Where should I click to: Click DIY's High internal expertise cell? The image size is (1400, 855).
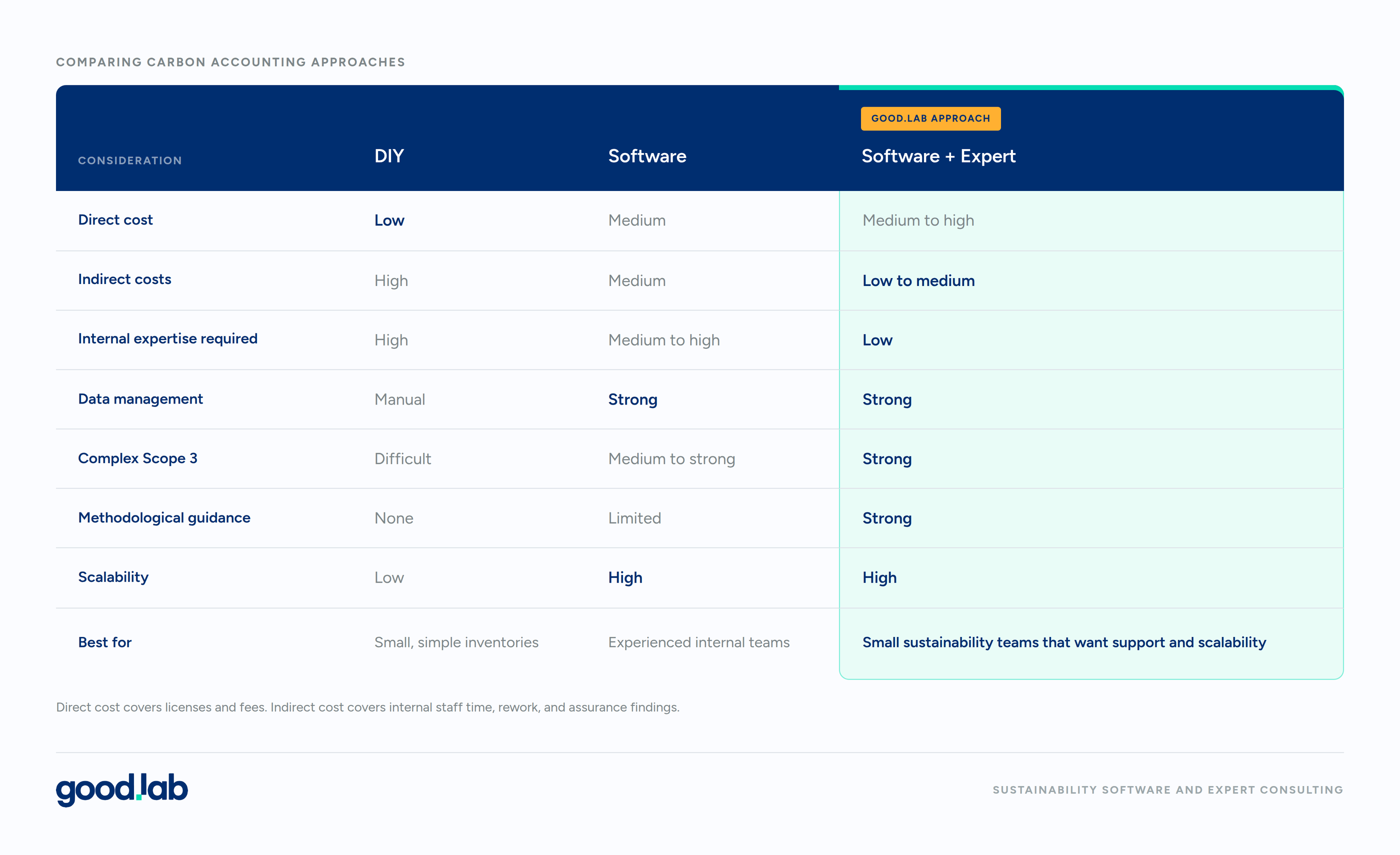click(x=391, y=340)
